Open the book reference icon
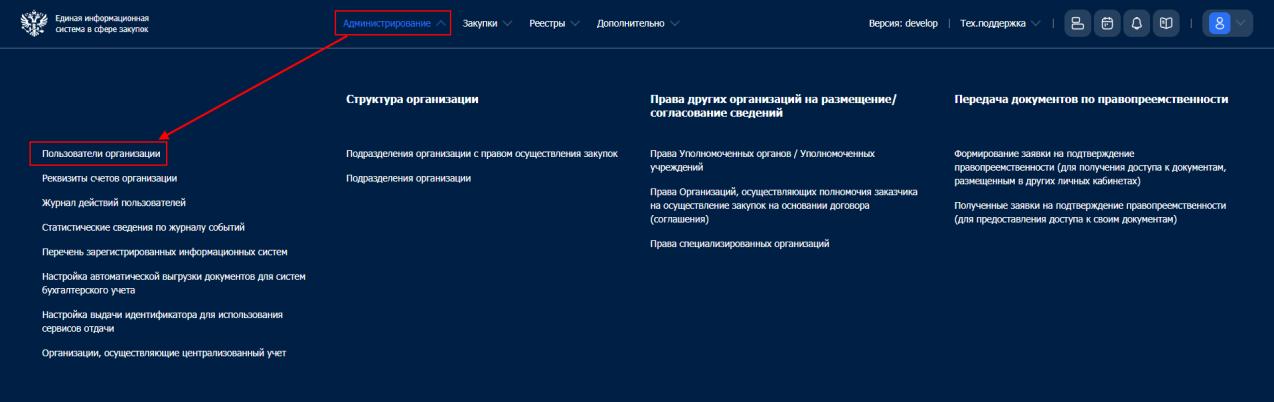The image size is (1274, 402). [x=1168, y=23]
